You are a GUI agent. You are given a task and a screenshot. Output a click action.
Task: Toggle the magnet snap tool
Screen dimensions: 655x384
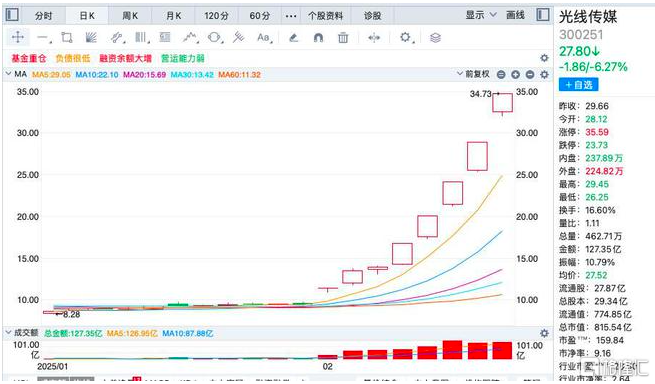(x=318, y=38)
